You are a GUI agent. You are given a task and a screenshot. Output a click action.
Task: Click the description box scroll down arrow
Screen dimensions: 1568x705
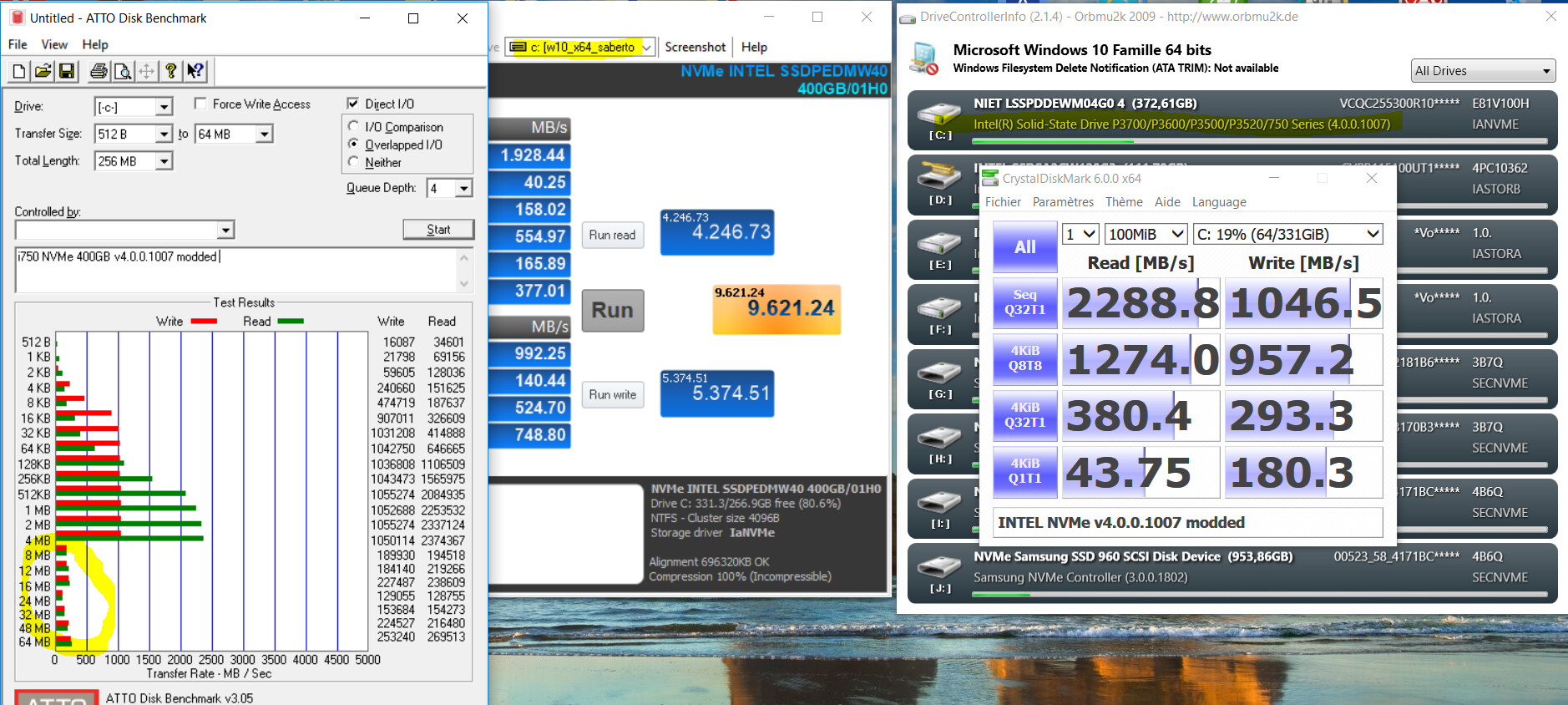[x=465, y=284]
